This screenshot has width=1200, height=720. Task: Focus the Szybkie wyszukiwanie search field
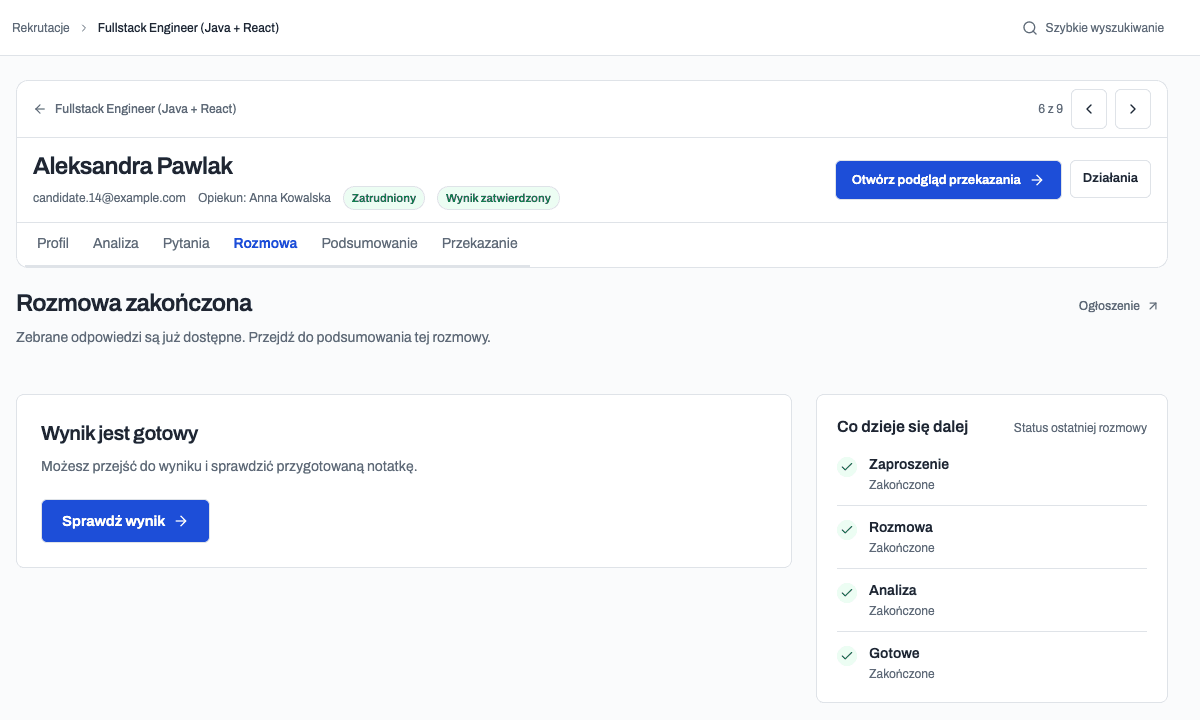coord(1094,28)
